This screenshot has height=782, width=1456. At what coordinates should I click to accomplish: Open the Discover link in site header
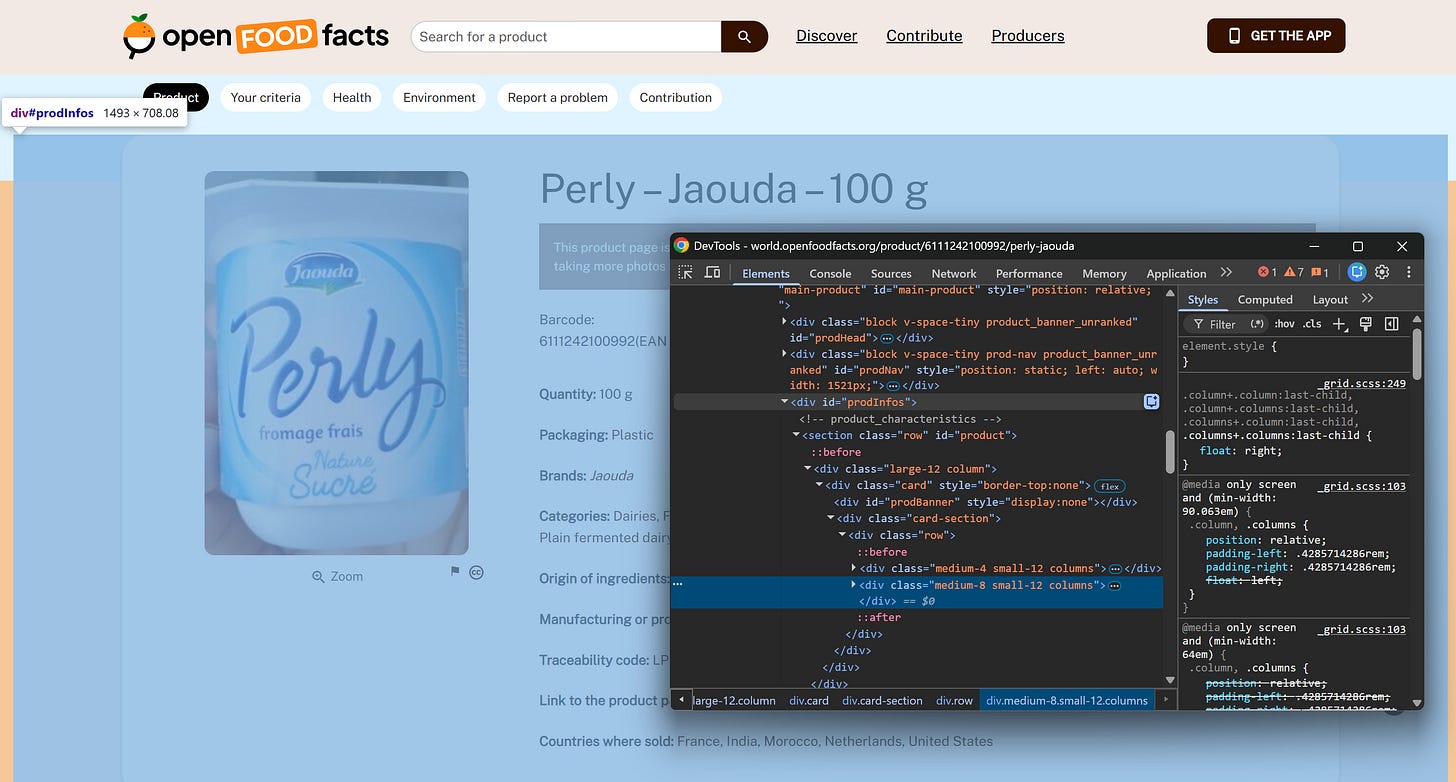click(x=827, y=36)
